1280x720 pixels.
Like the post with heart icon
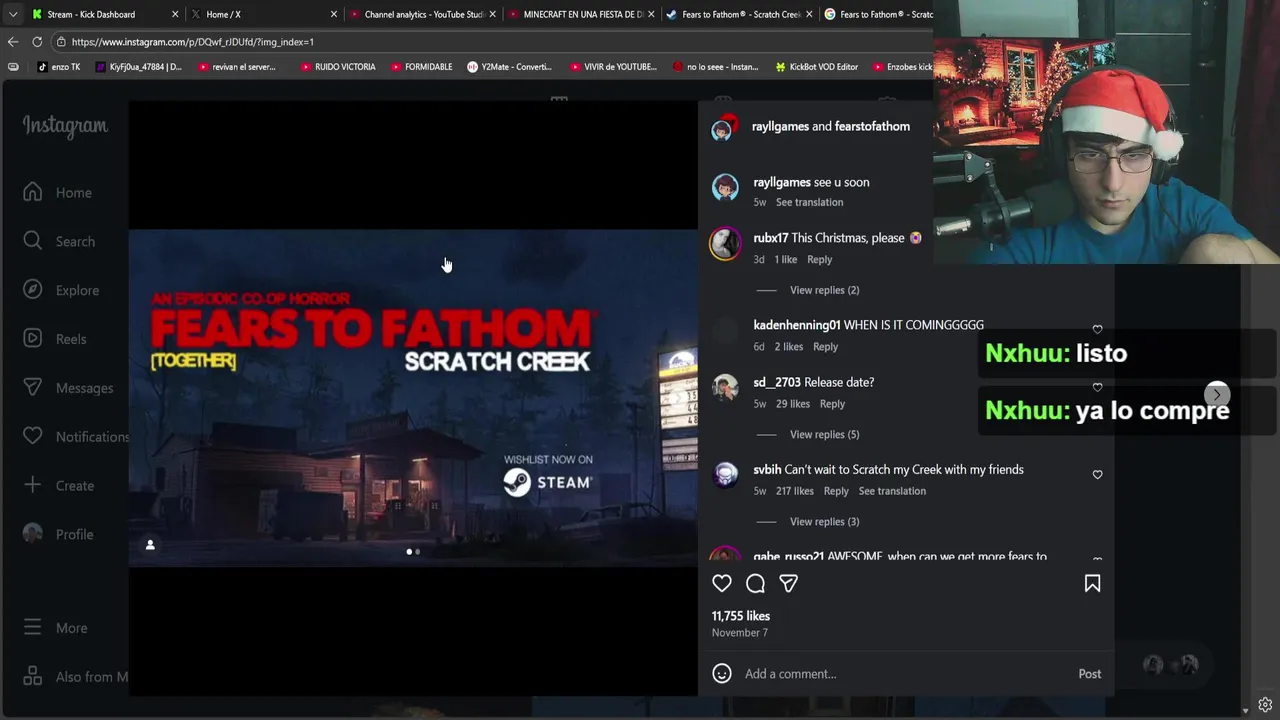(x=722, y=583)
